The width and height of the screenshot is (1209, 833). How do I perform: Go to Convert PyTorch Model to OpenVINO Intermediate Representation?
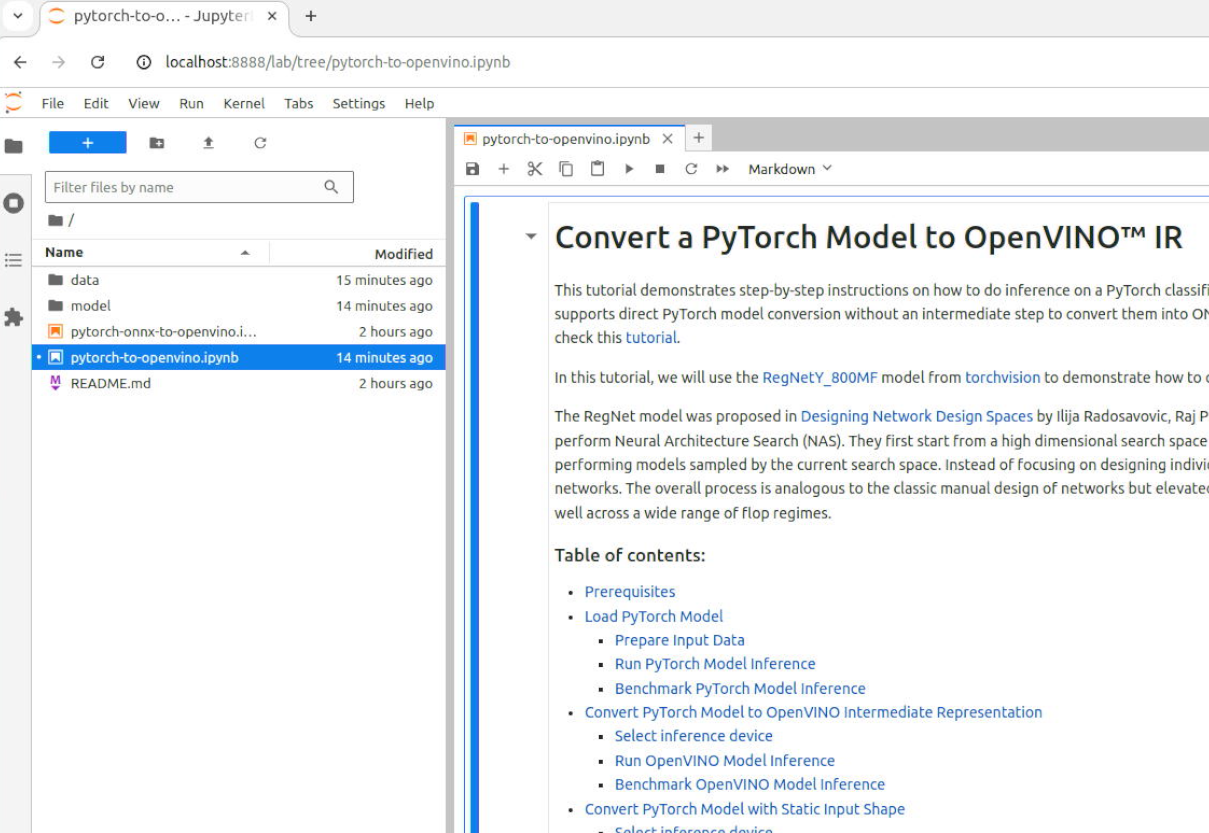pos(813,713)
